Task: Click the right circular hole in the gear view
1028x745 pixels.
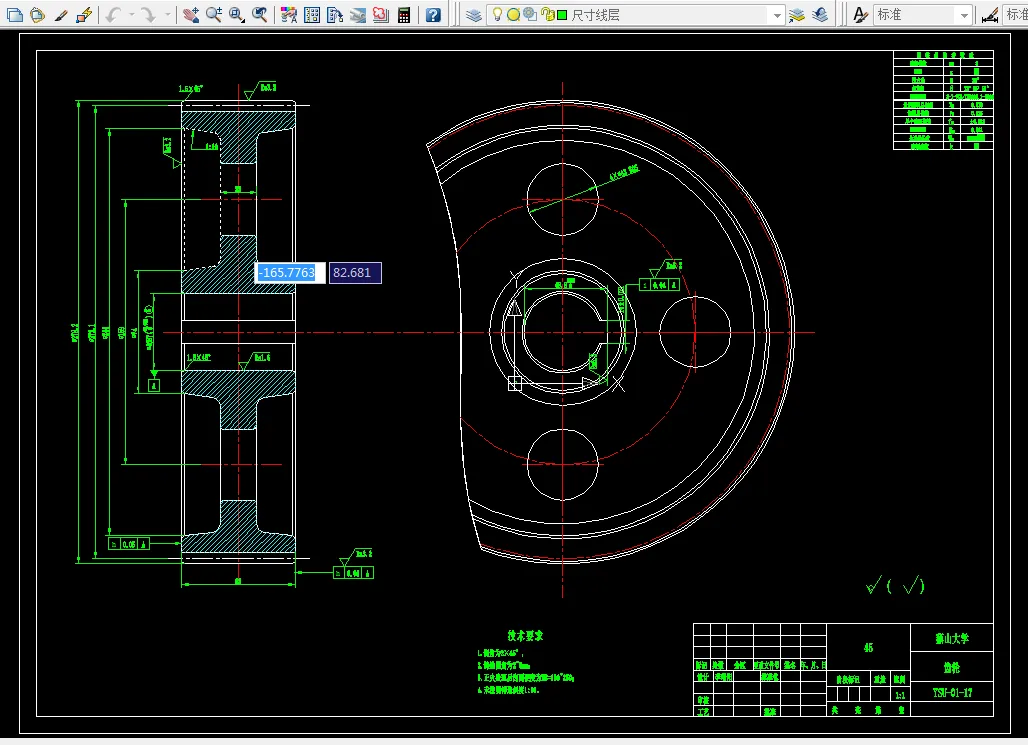Action: tap(695, 332)
